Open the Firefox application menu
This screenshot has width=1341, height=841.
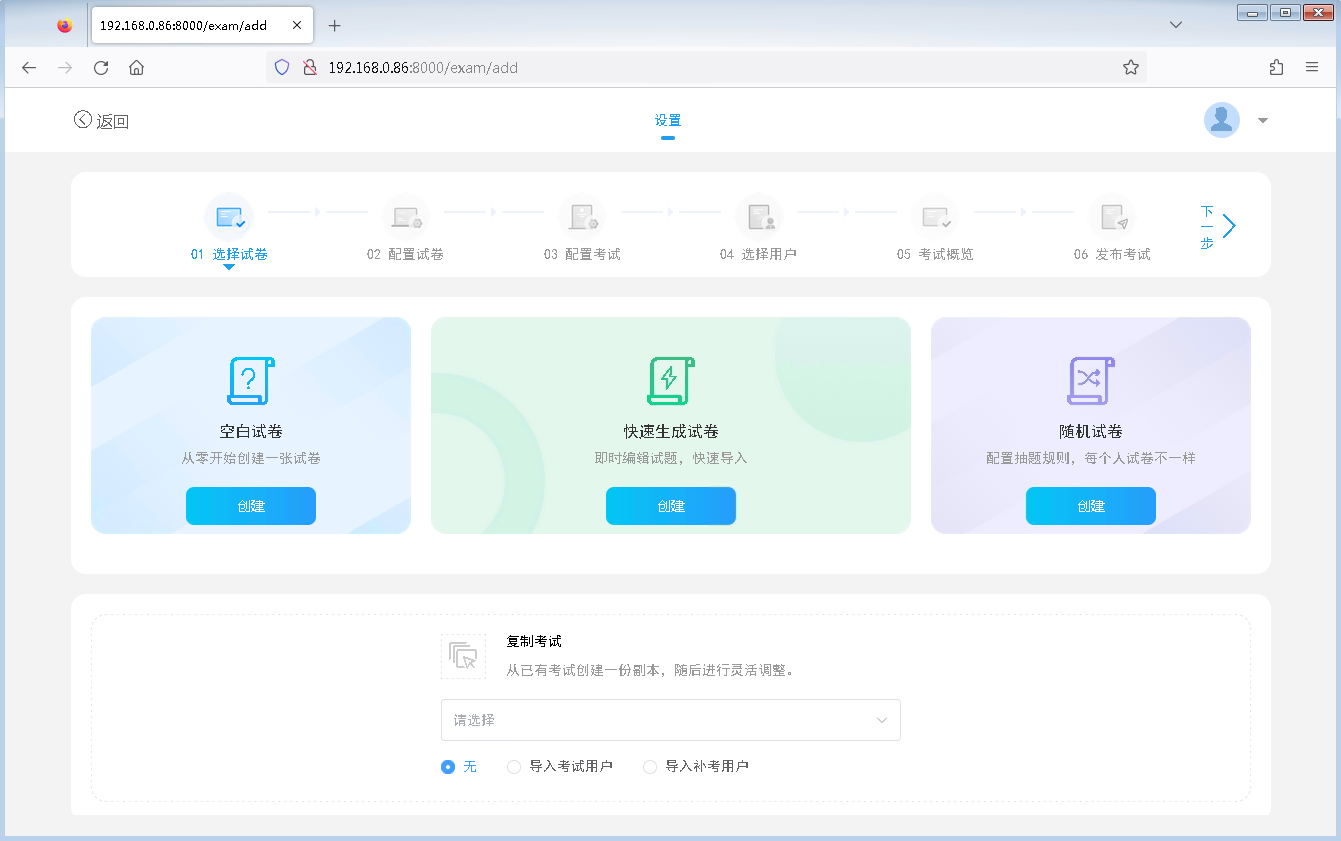click(1312, 67)
